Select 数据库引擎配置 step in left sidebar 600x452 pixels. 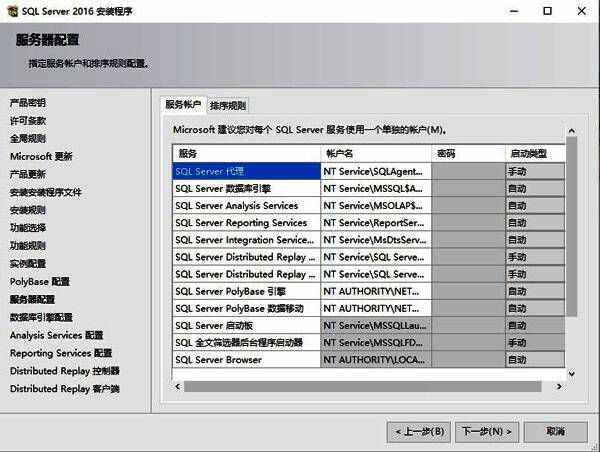point(41,317)
